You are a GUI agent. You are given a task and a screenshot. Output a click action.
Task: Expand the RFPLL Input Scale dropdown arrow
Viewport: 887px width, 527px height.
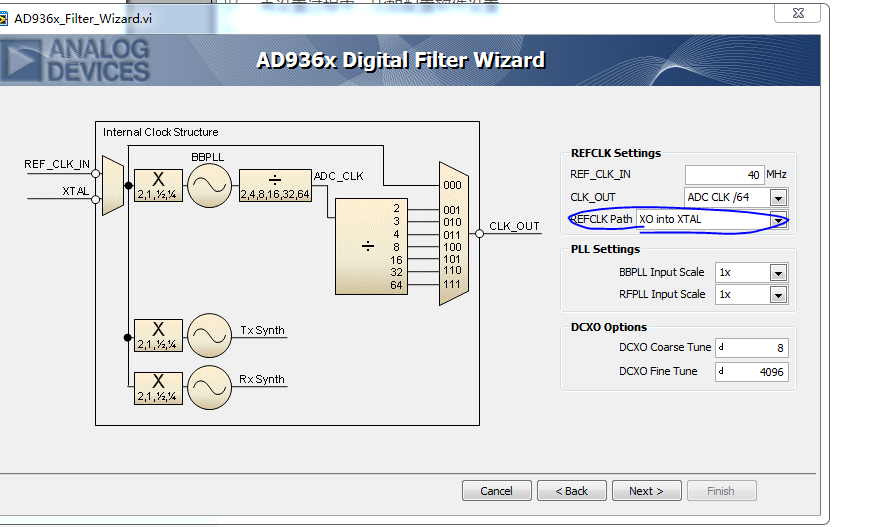(x=778, y=295)
